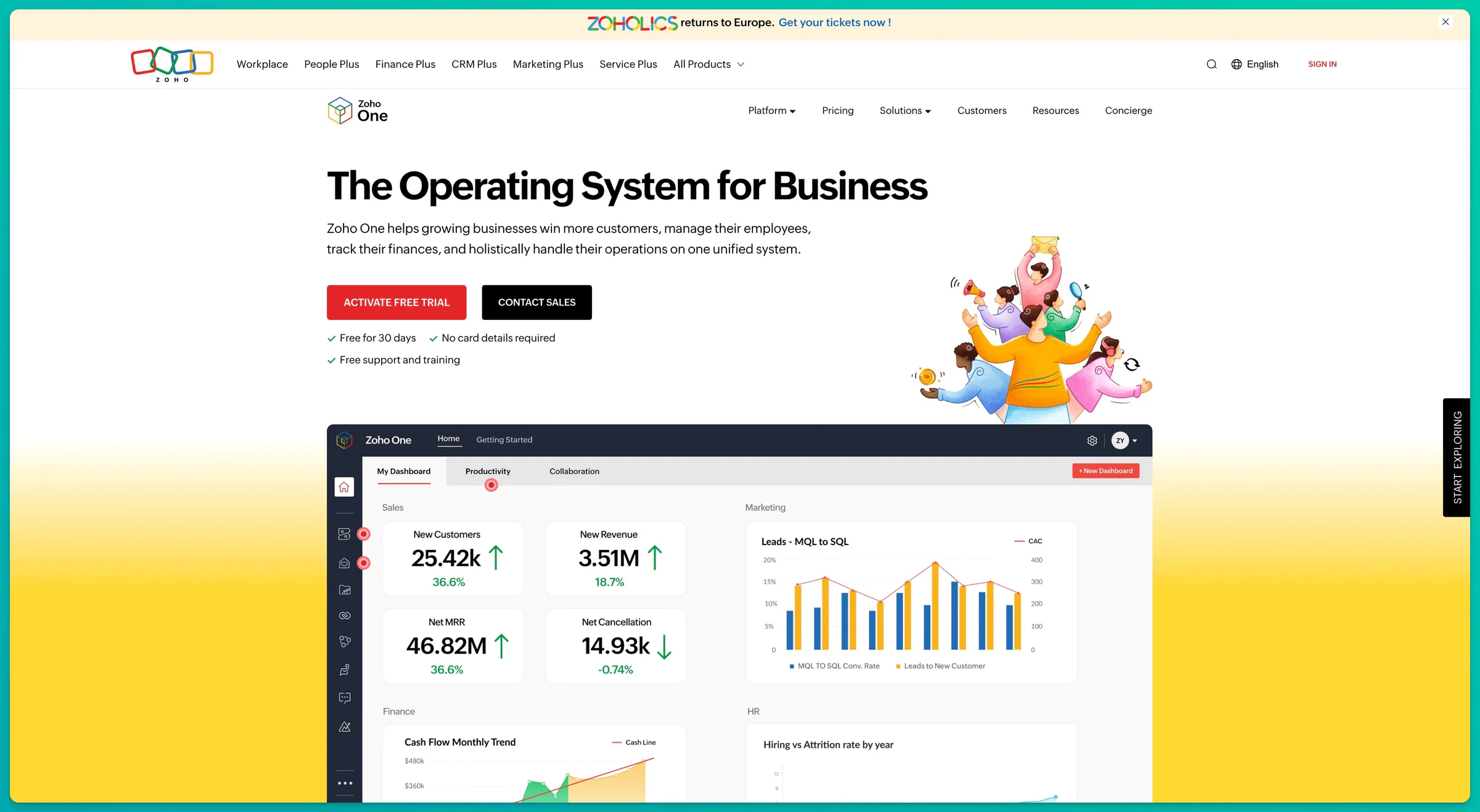
Task: Select Home tab in dashboard header
Action: pos(448,439)
